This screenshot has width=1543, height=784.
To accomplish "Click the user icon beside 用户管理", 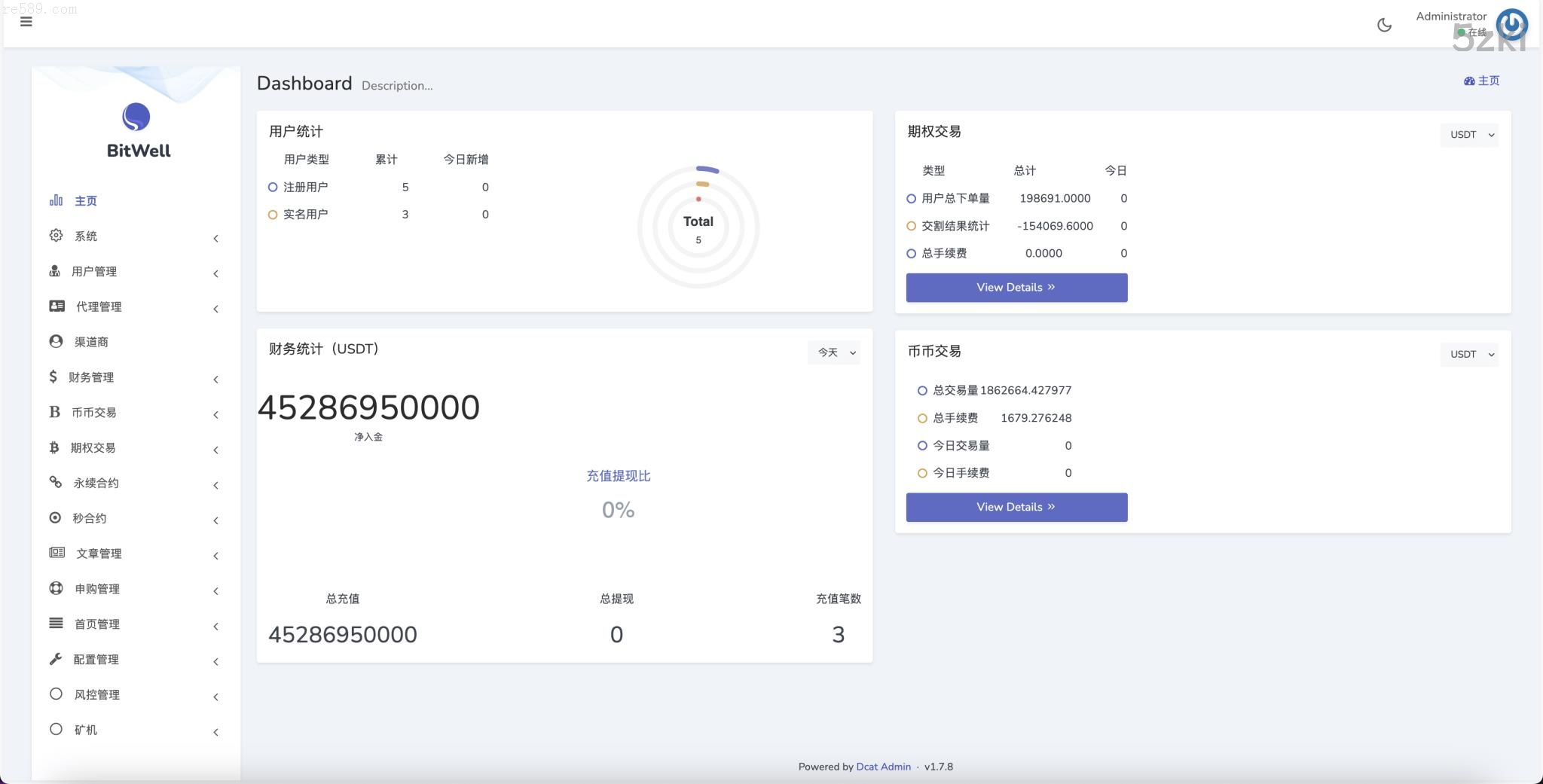I will 54,271.
